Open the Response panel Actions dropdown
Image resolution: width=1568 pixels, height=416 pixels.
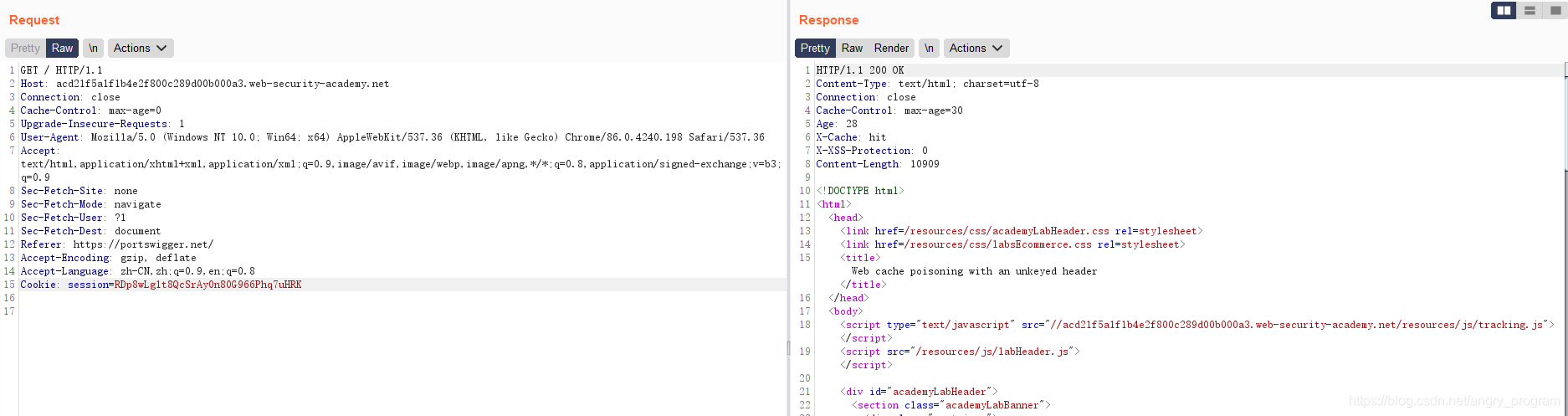(976, 48)
